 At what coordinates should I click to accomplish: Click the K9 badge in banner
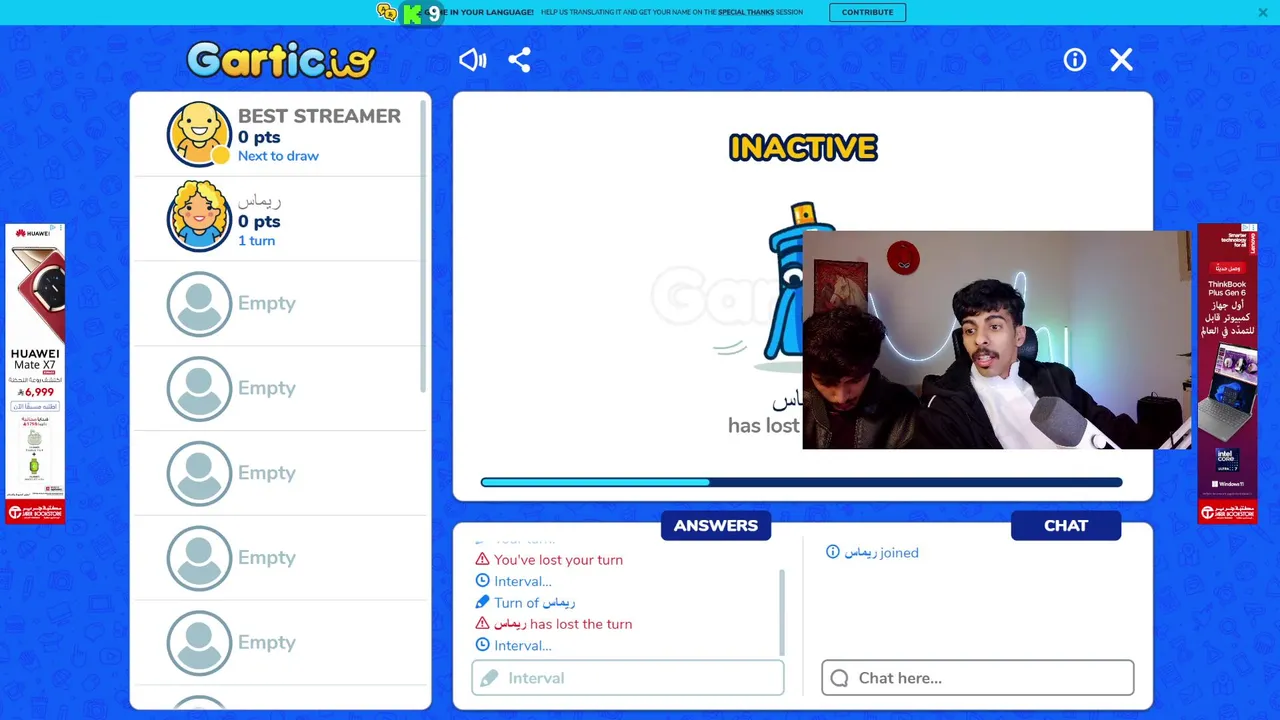tap(421, 13)
